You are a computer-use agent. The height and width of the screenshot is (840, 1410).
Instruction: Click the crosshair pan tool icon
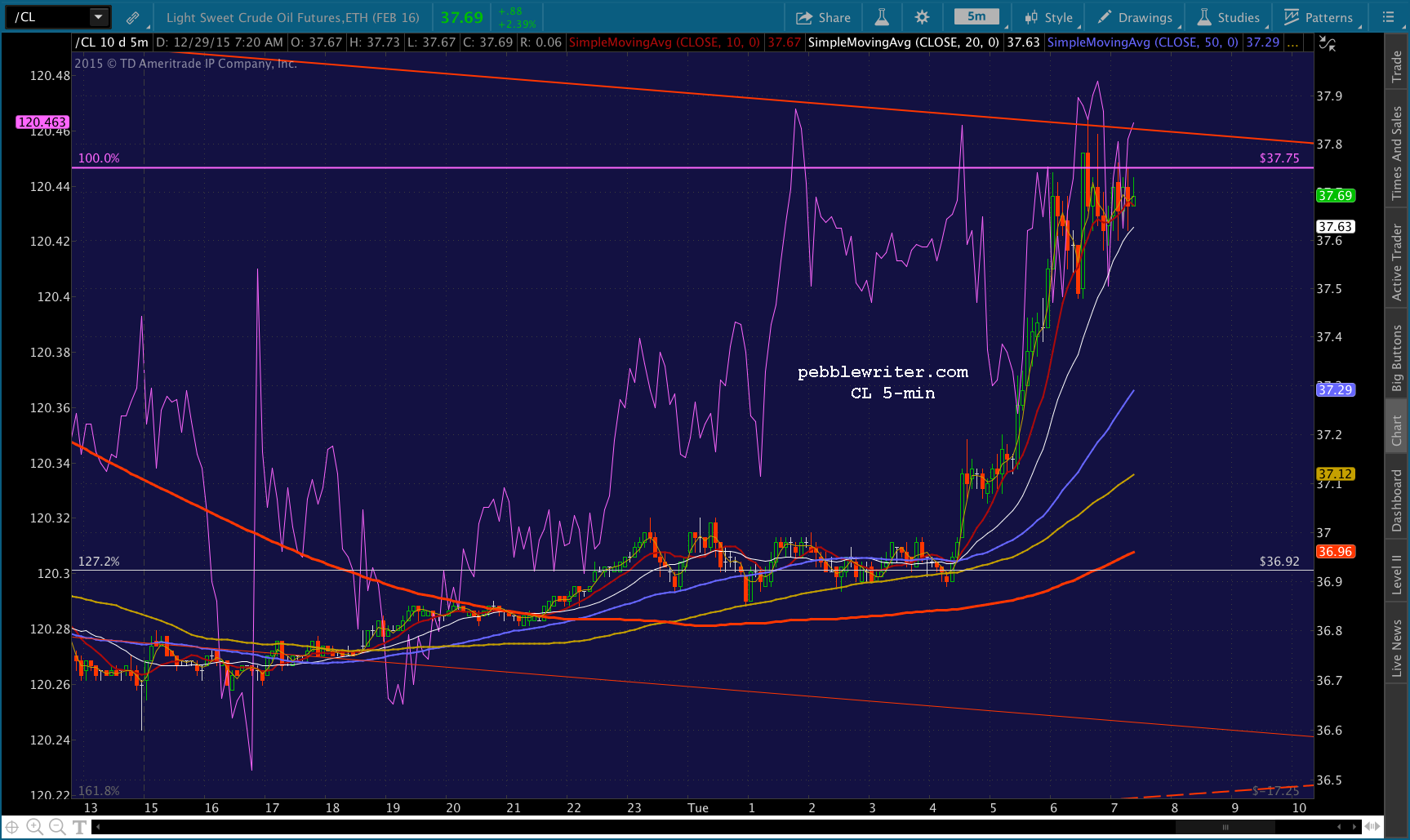(x=12, y=827)
